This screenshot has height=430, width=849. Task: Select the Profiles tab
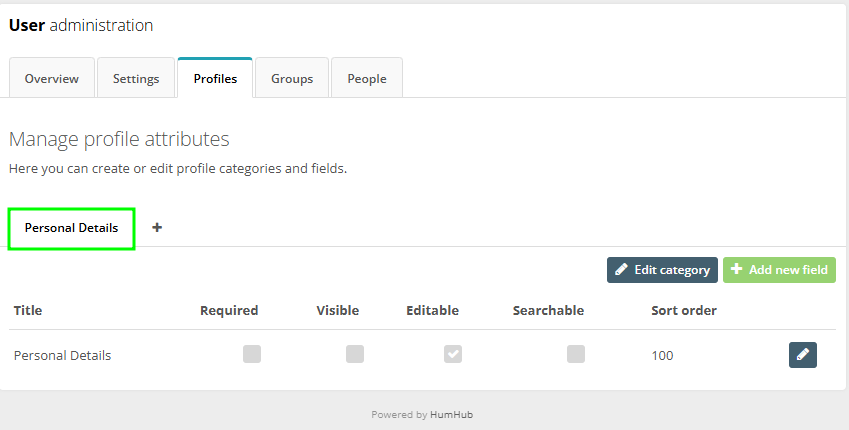coord(215,79)
